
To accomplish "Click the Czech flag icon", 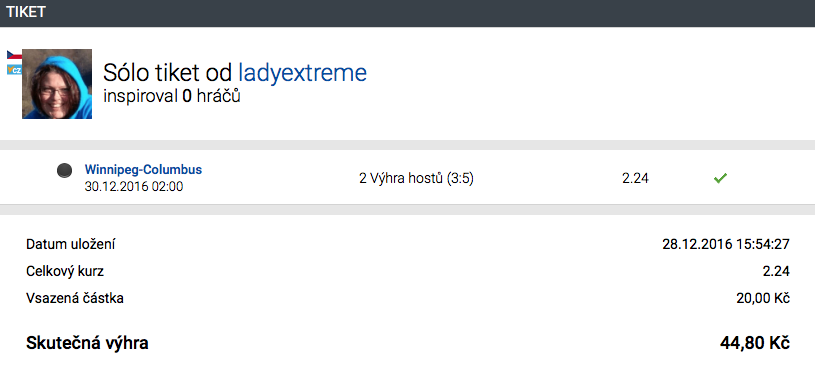I will tap(14, 55).
